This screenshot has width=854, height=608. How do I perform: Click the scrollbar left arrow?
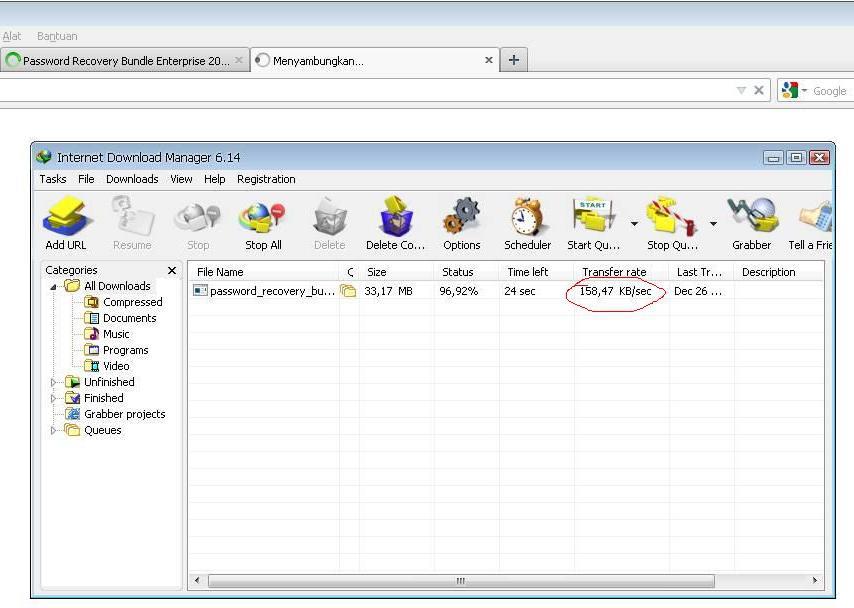[197, 581]
